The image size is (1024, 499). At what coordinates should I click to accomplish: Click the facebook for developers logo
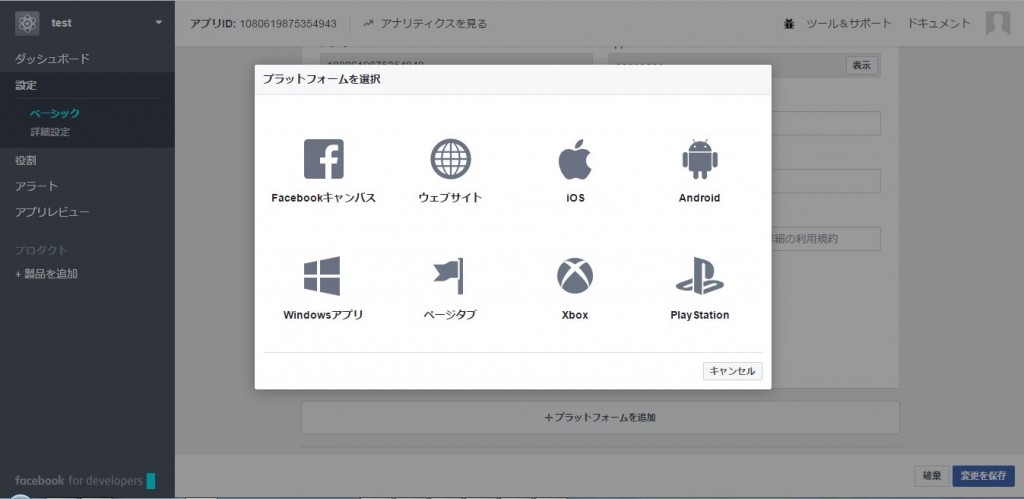click(85, 481)
